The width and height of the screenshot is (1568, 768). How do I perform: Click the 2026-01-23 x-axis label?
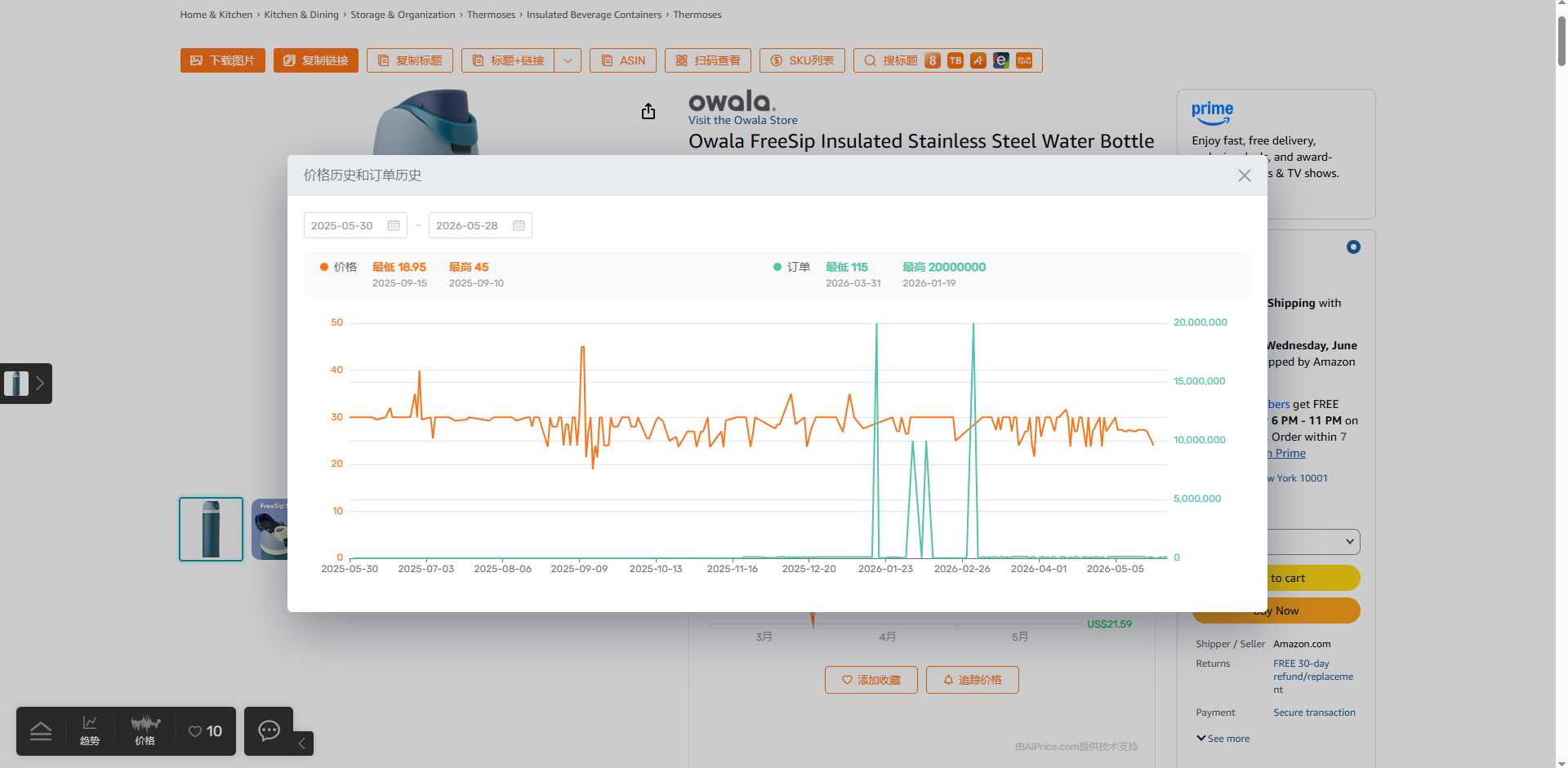tap(885, 569)
